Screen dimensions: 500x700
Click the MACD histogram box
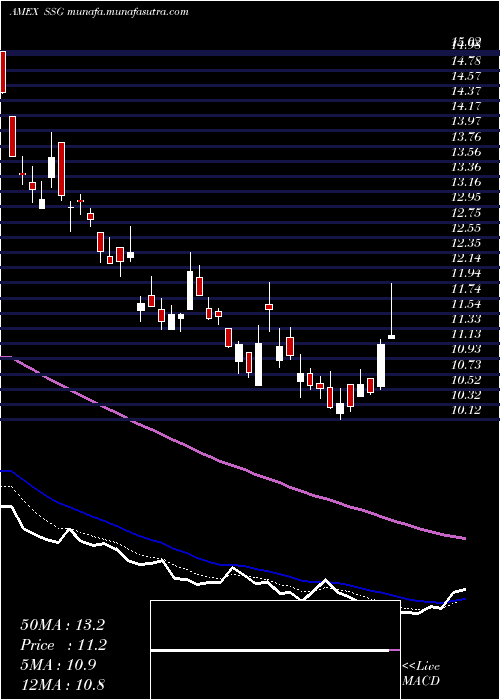coord(275,650)
